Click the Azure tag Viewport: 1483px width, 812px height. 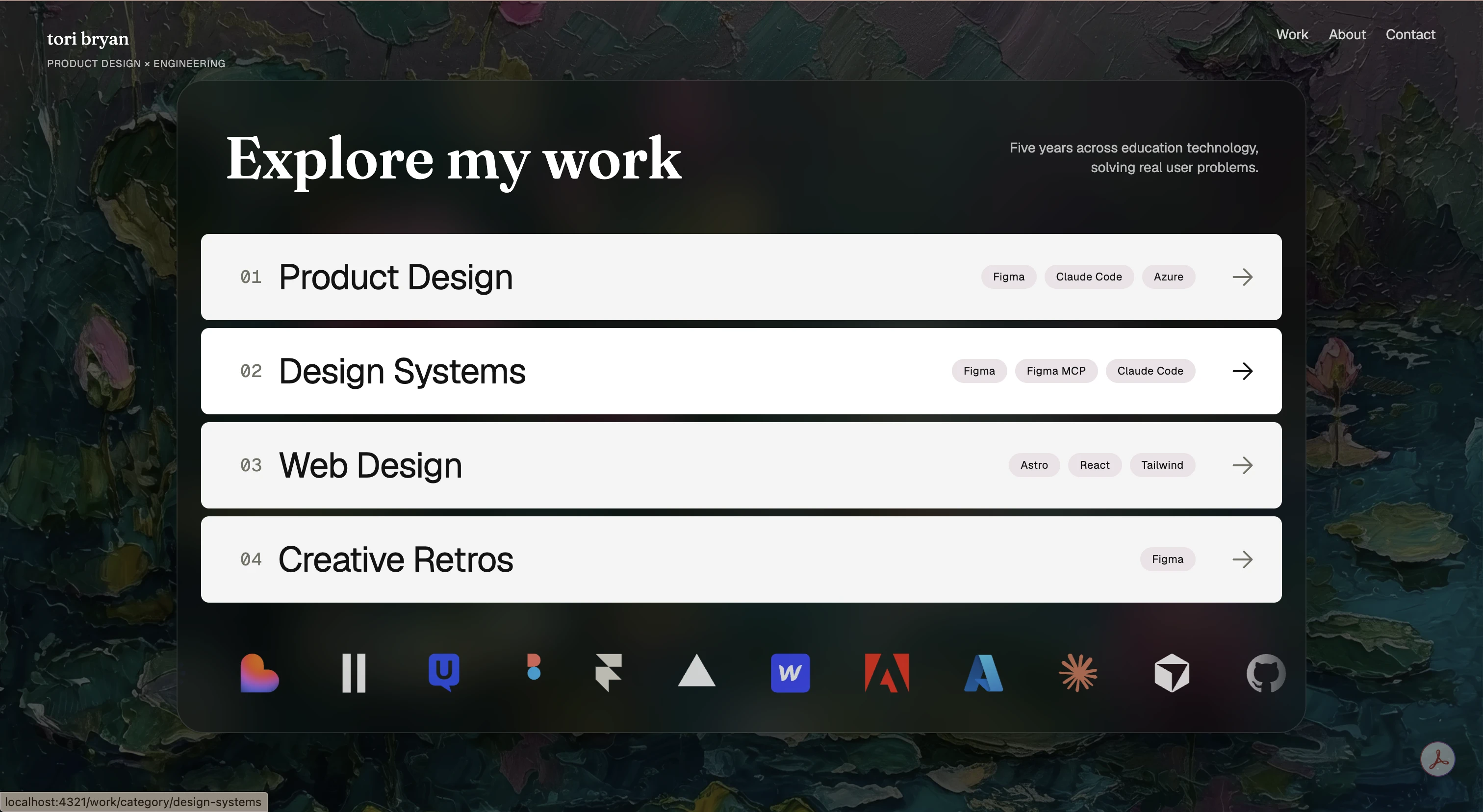click(1169, 277)
